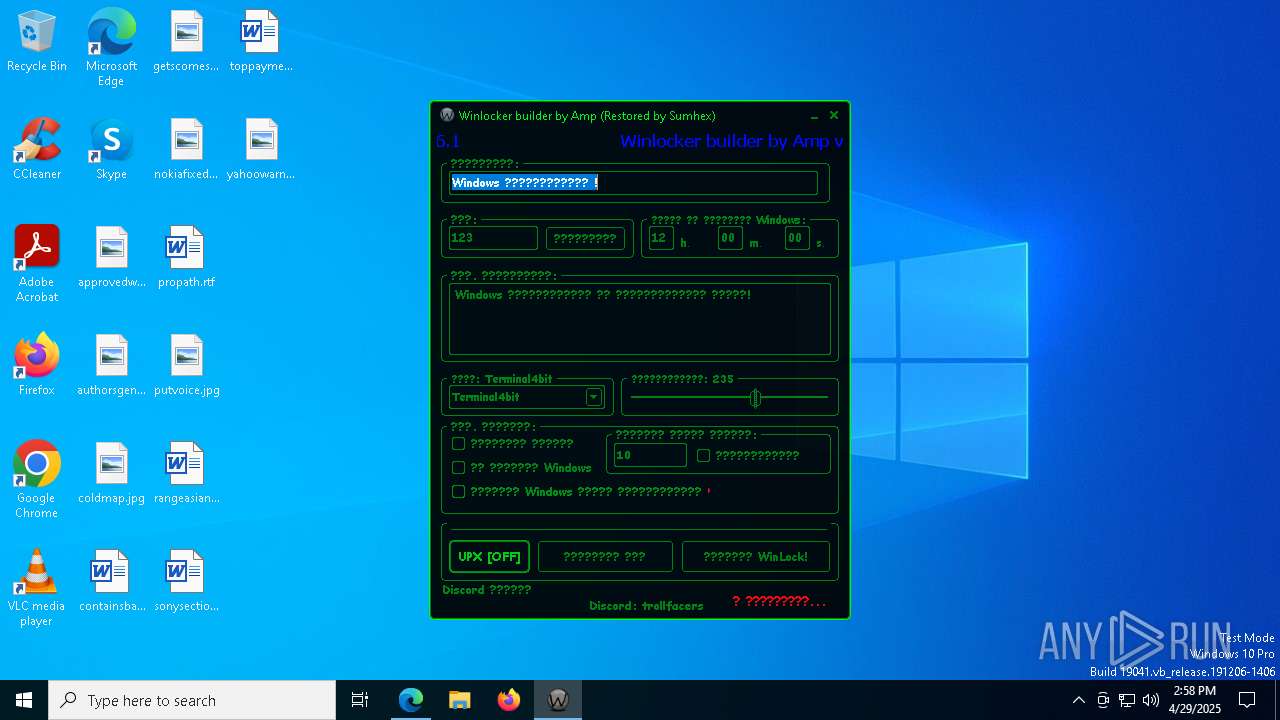Select the toppayme Word document icon
1280x720 pixels.
[260, 42]
